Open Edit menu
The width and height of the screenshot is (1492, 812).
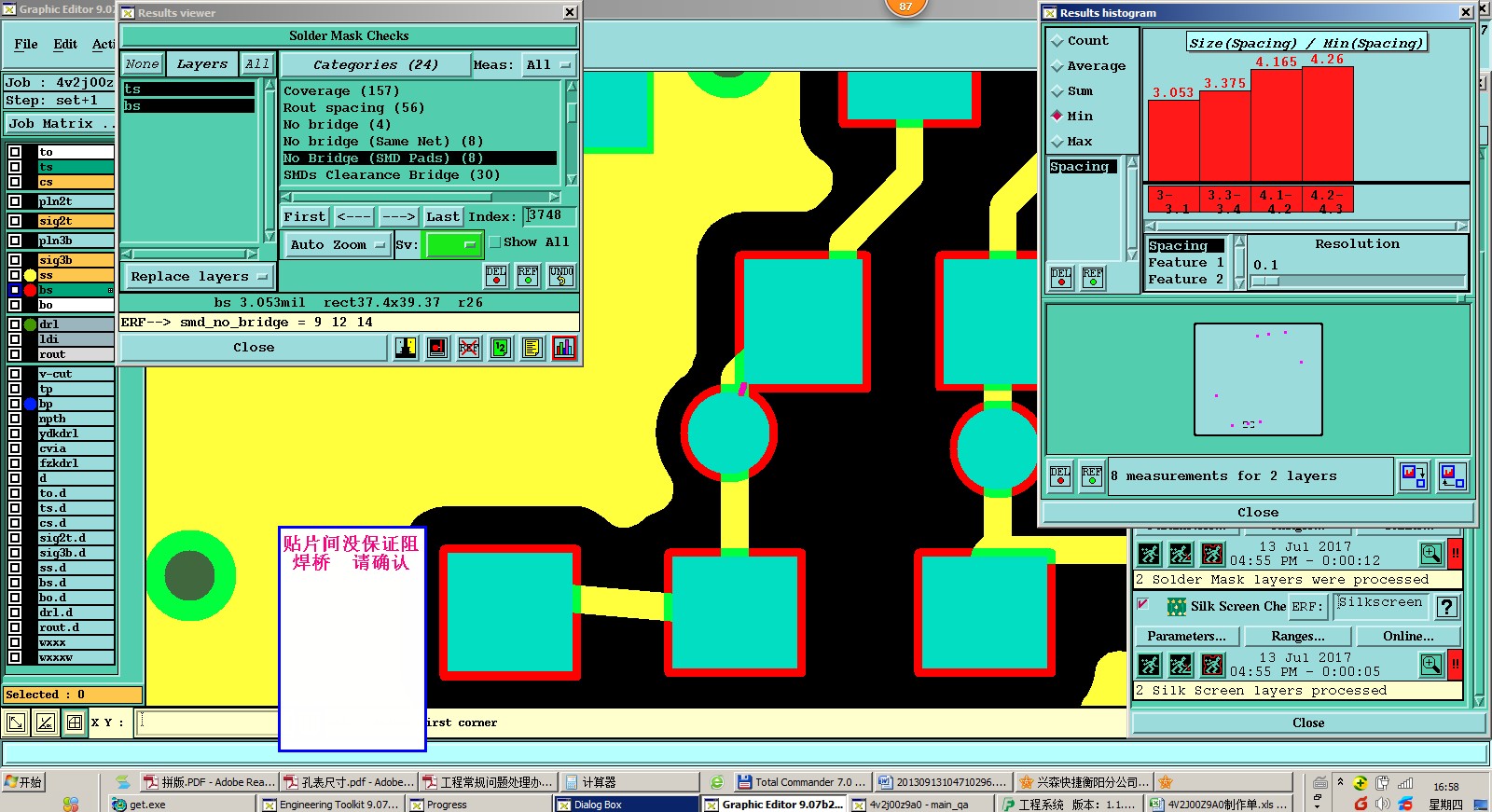click(65, 44)
